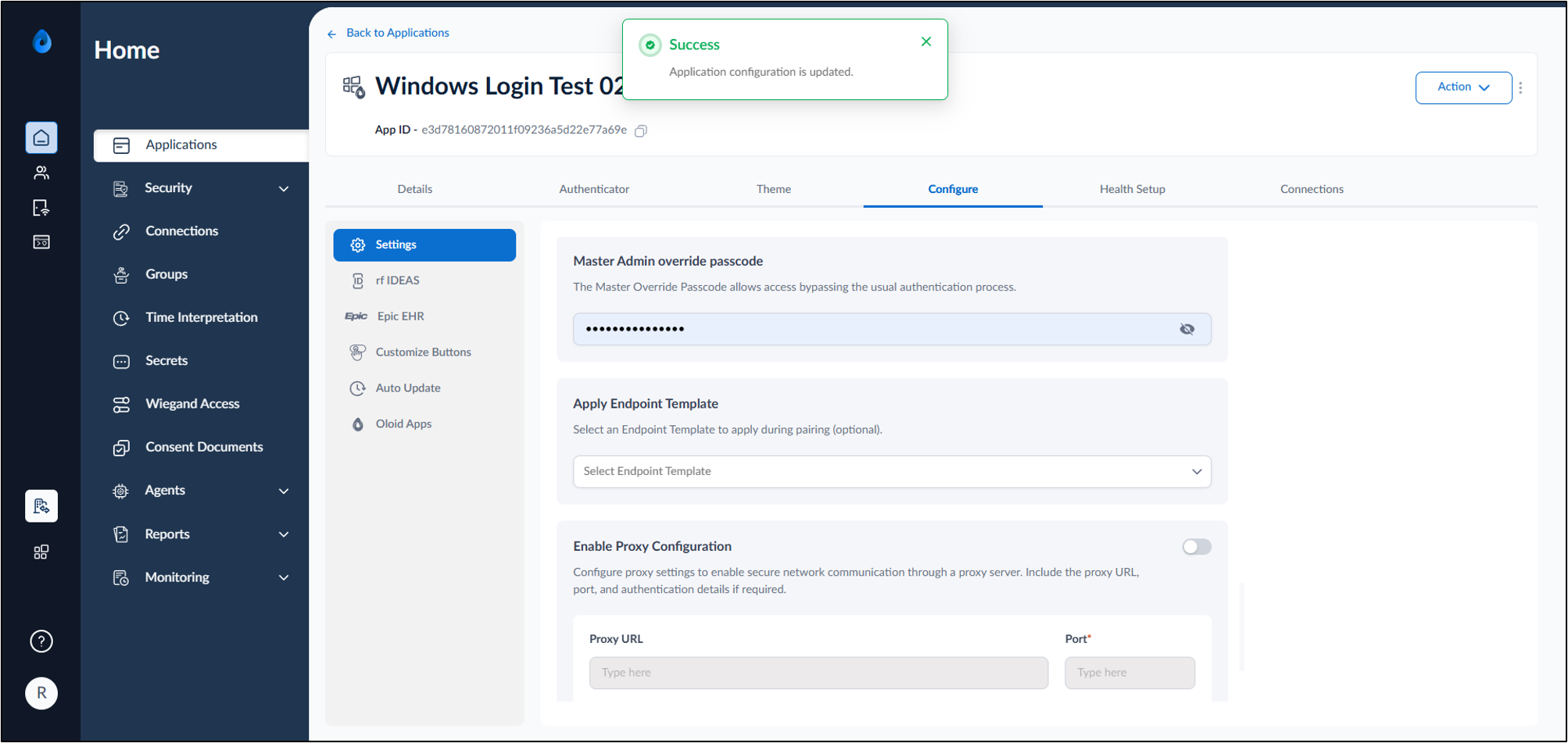Open Customize Buttons section
The width and height of the screenshot is (1568, 743).
point(424,352)
